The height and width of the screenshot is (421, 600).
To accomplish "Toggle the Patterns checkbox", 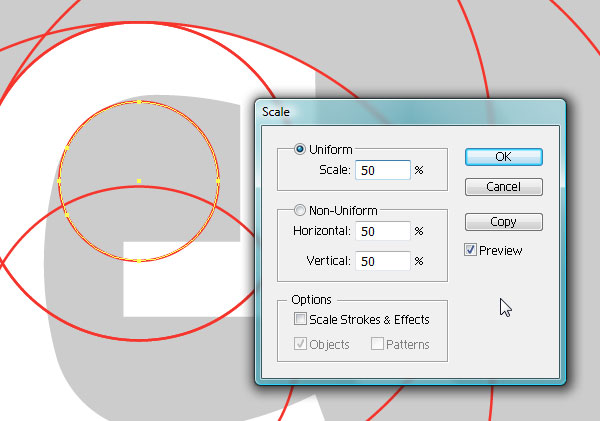I will point(377,344).
